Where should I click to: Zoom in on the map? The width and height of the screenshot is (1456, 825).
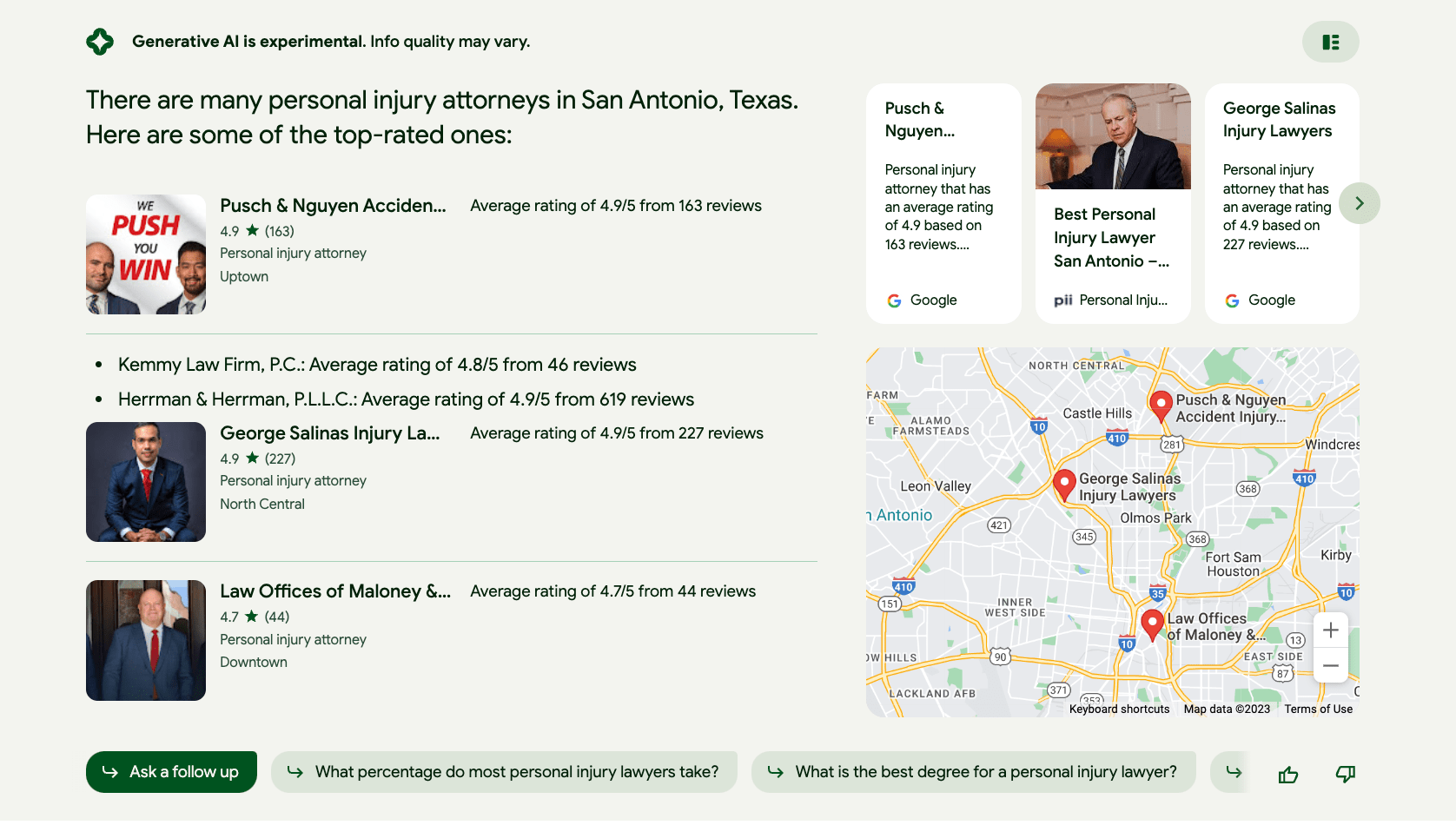[x=1331, y=630]
